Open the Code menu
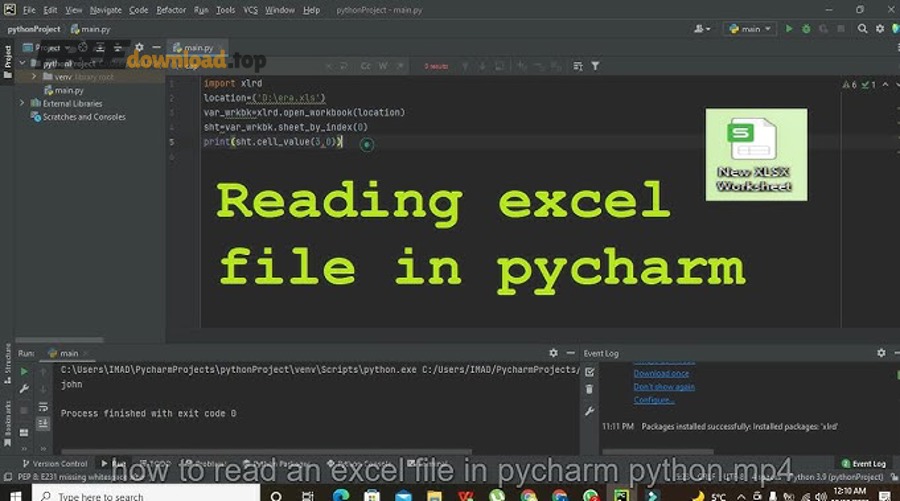 138,10
